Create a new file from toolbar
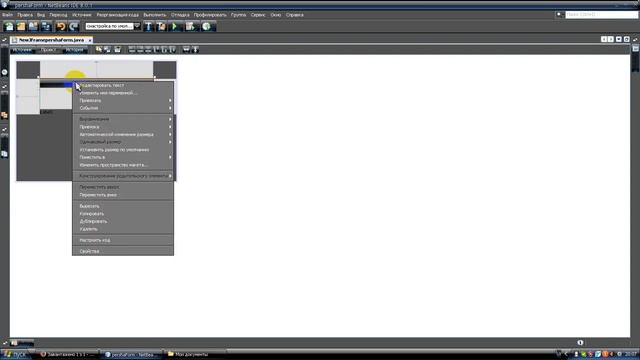 (9, 27)
